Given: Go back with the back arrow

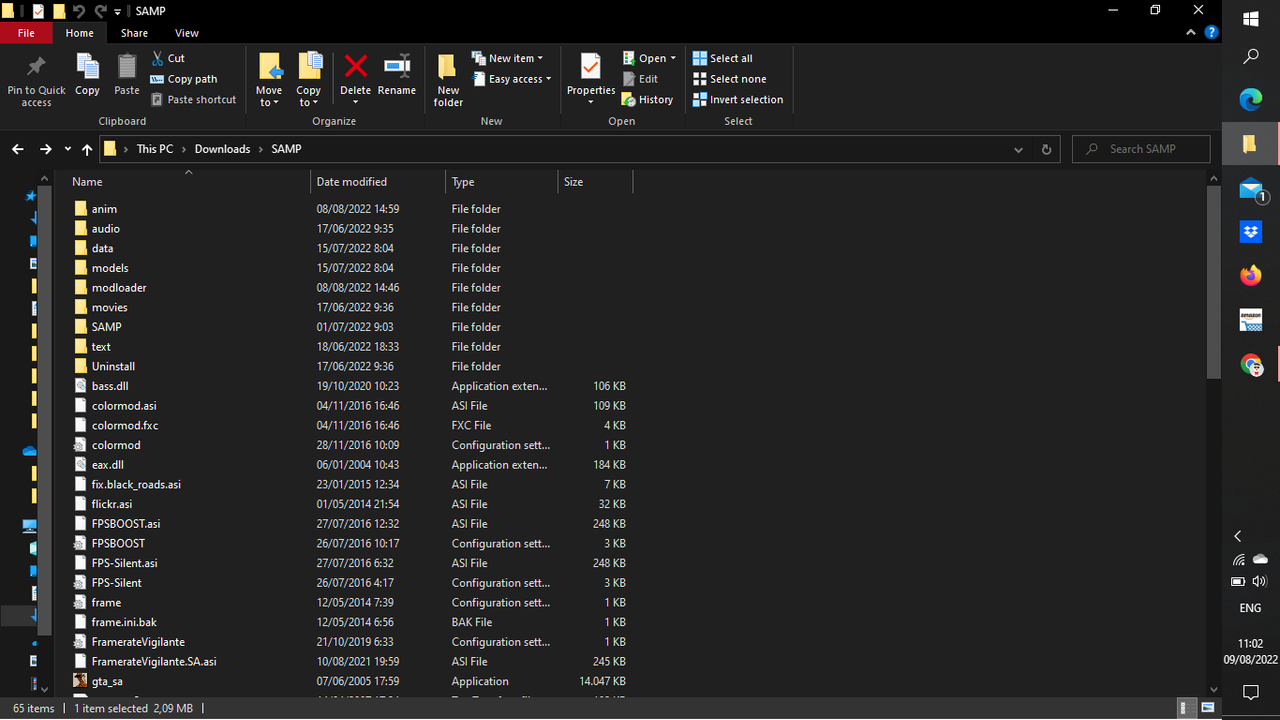Looking at the screenshot, I should [18, 149].
